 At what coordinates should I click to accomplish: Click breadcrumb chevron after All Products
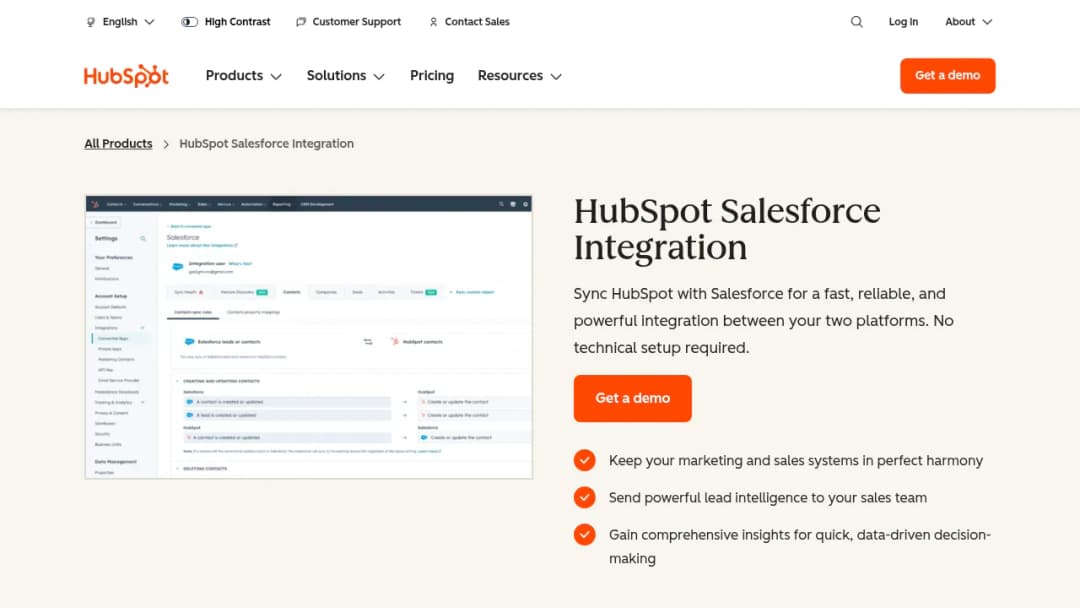coord(166,144)
